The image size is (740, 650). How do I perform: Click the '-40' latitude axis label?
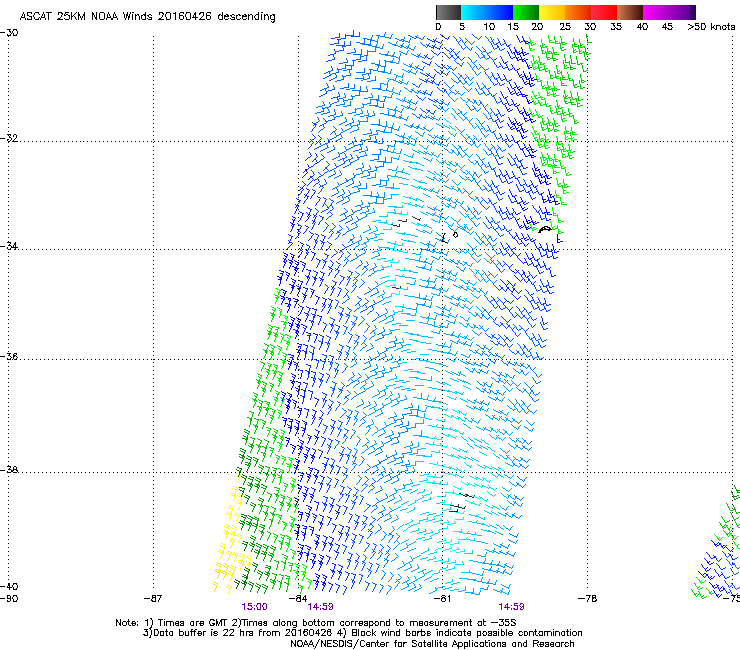[9, 586]
